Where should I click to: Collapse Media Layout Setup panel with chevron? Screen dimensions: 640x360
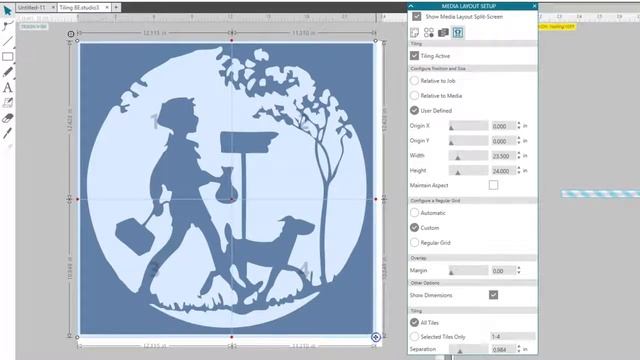pyautogui.click(x=411, y=6)
